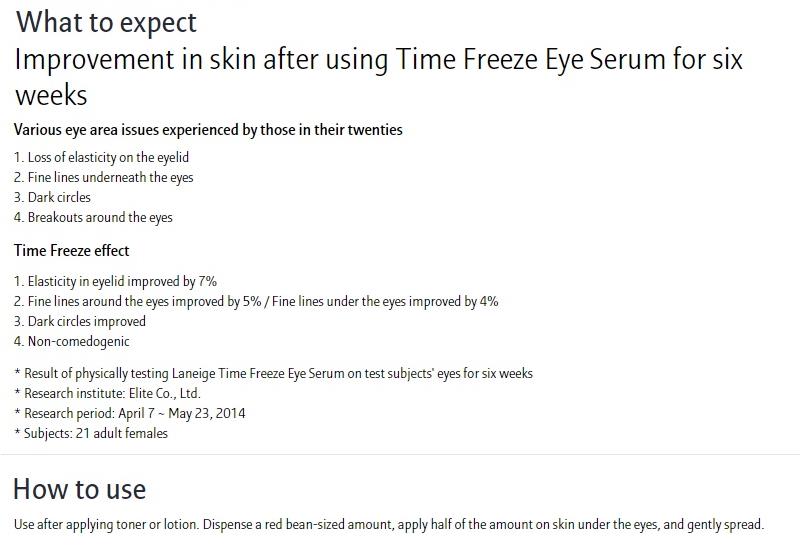
Task: Click the "Subjects: 21 adult females" note
Action: pos(91,433)
